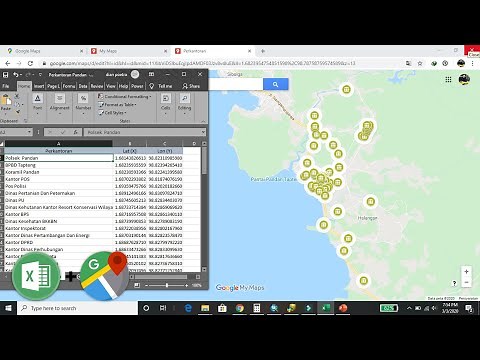Zoom in on the map
Viewport: 480px width, 360px height.
click(466, 272)
